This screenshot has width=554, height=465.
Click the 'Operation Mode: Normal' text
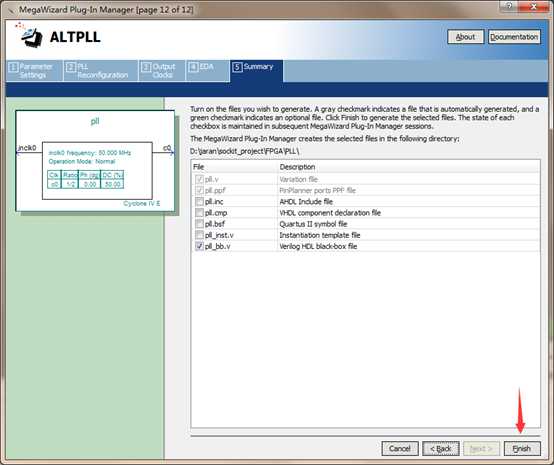pyautogui.click(x=82, y=161)
